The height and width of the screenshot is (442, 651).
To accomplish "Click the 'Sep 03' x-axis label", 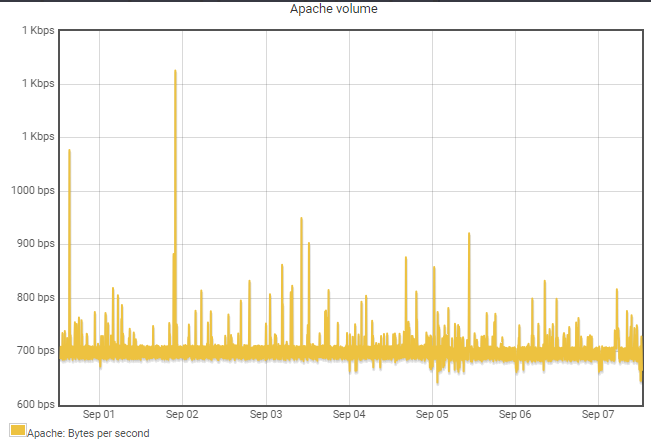I will coord(266,414).
